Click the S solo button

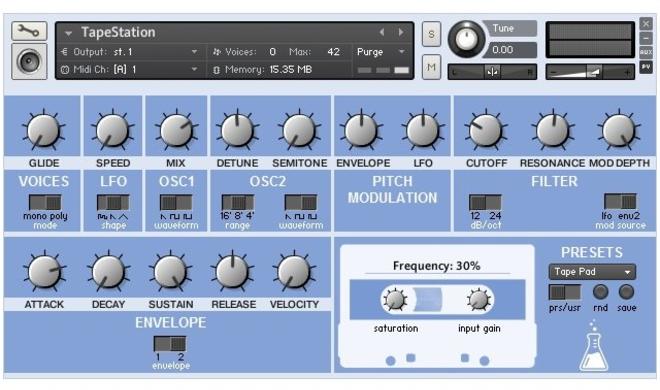coord(431,34)
